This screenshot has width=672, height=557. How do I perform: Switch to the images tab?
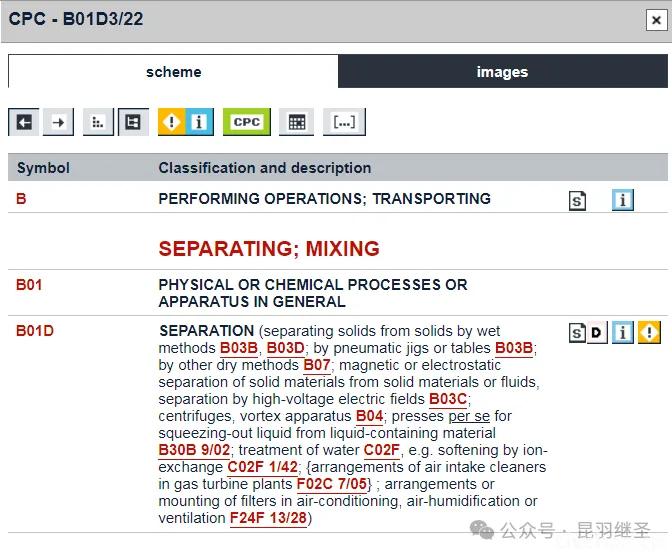click(x=502, y=72)
